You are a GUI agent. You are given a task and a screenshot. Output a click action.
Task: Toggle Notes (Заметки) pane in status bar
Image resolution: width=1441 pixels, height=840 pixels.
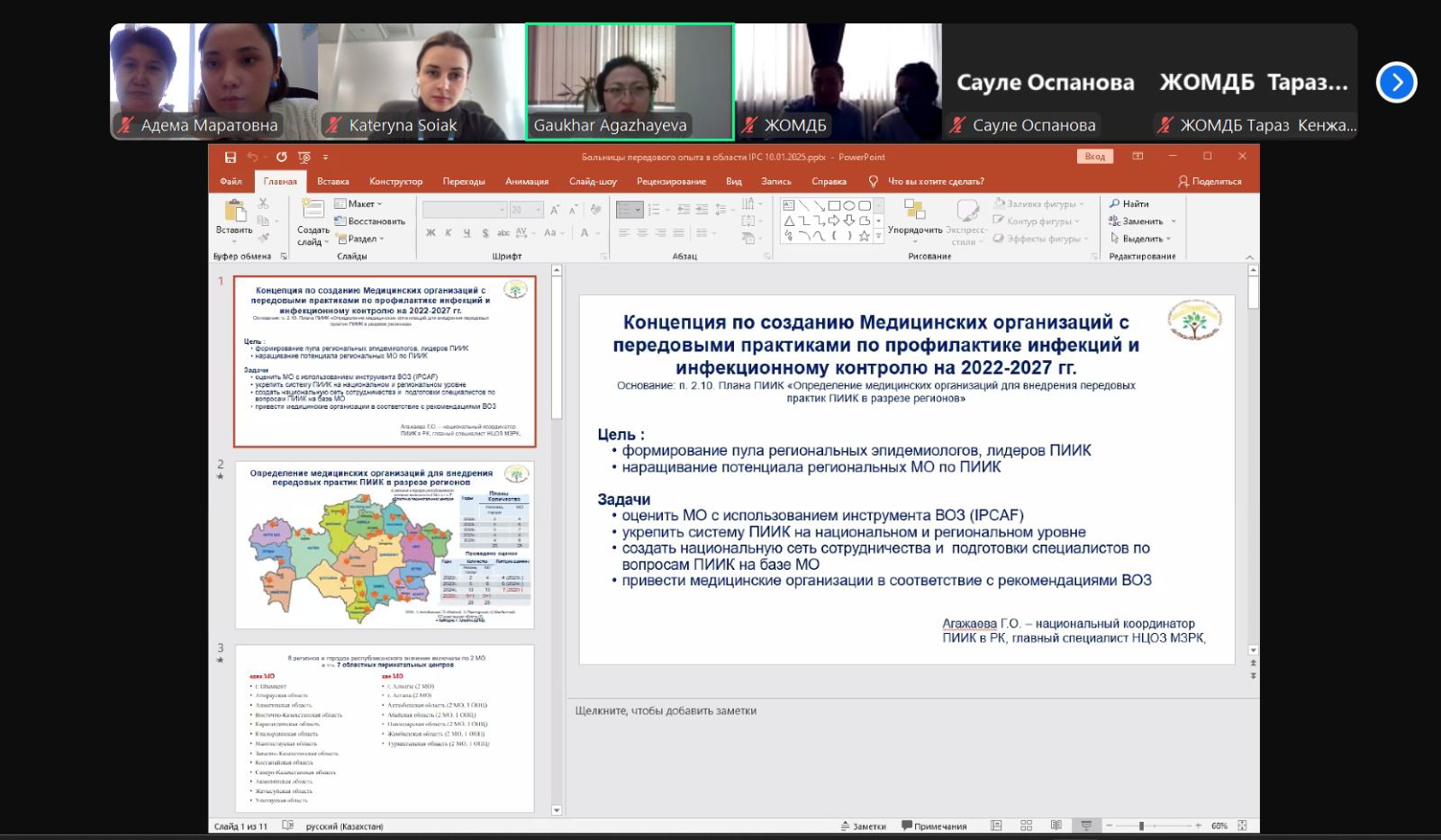863,826
